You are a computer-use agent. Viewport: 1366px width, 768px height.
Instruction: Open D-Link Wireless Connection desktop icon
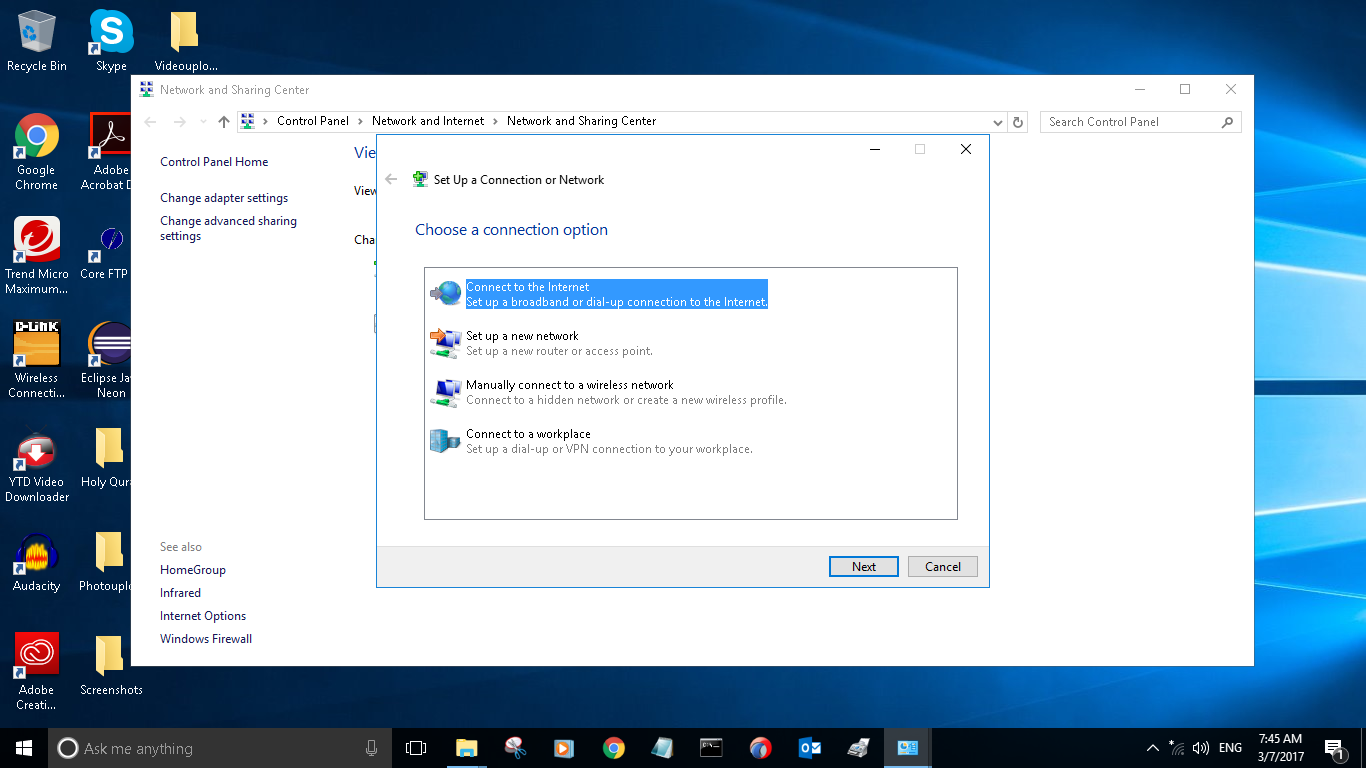[x=37, y=360]
